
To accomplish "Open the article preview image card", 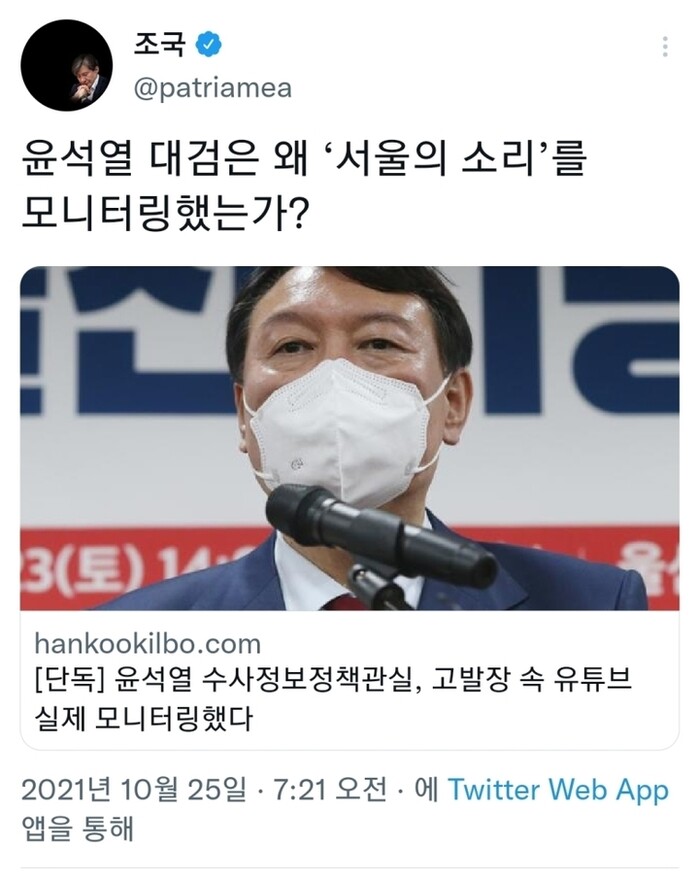I will pos(350,438).
